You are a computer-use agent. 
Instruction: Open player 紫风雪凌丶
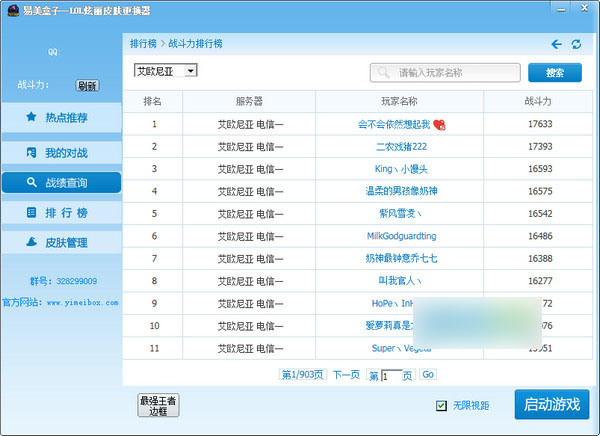click(400, 214)
